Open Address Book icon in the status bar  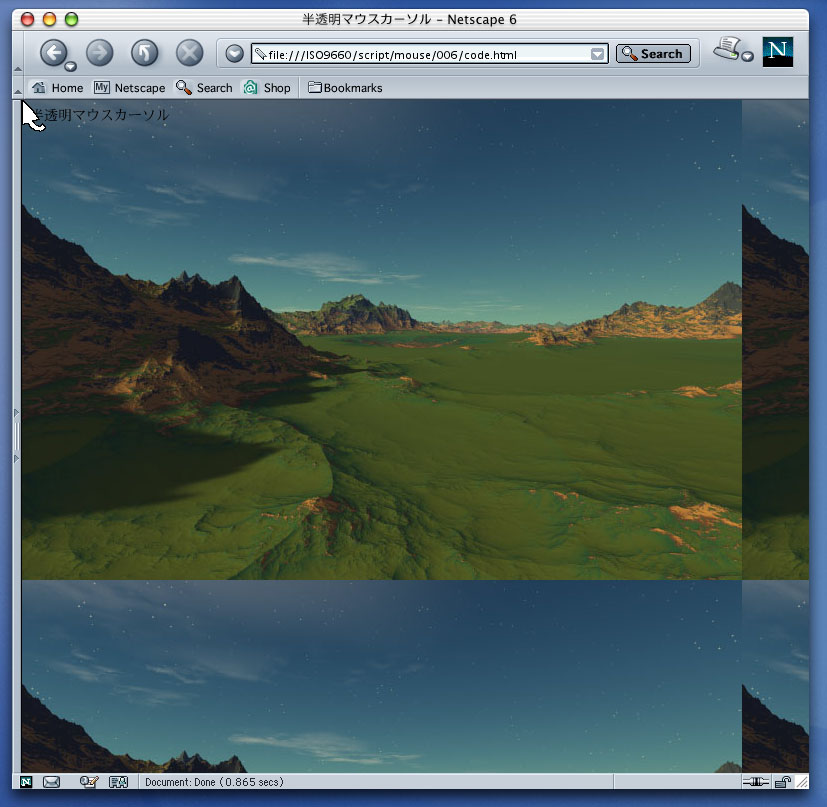click(x=118, y=782)
